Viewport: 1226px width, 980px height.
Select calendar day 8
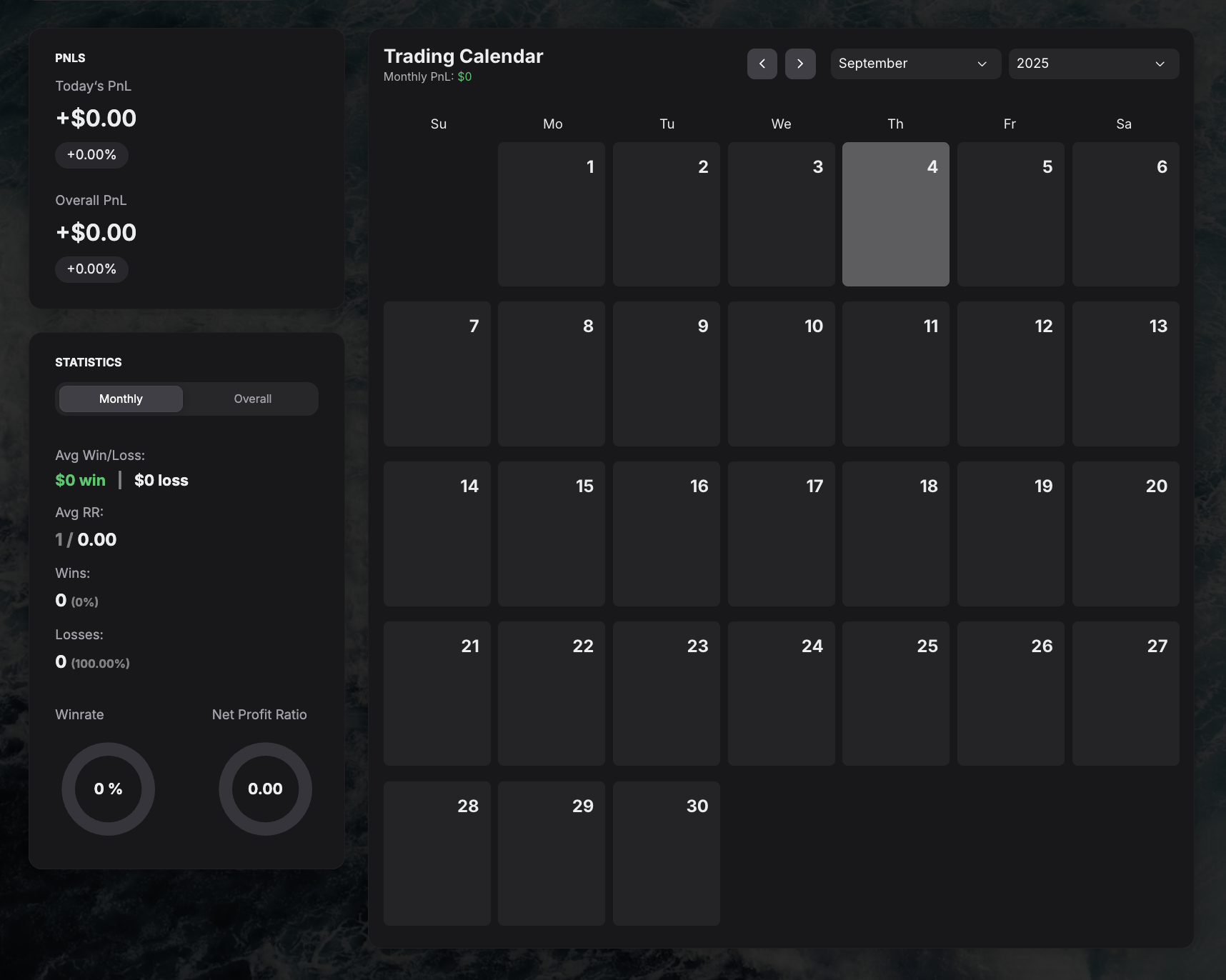[552, 374]
